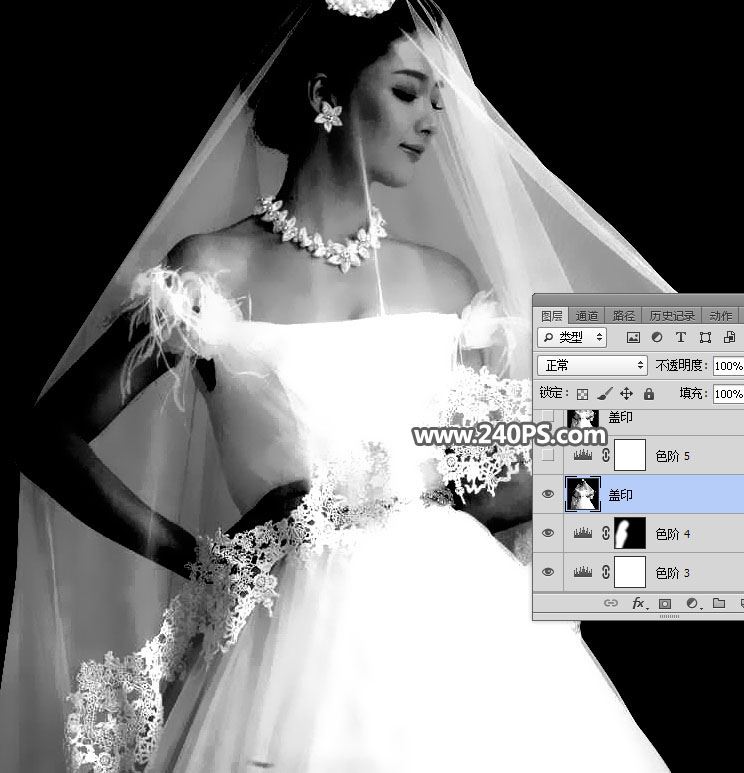Open layer style fx menu
744x773 pixels.
638,604
